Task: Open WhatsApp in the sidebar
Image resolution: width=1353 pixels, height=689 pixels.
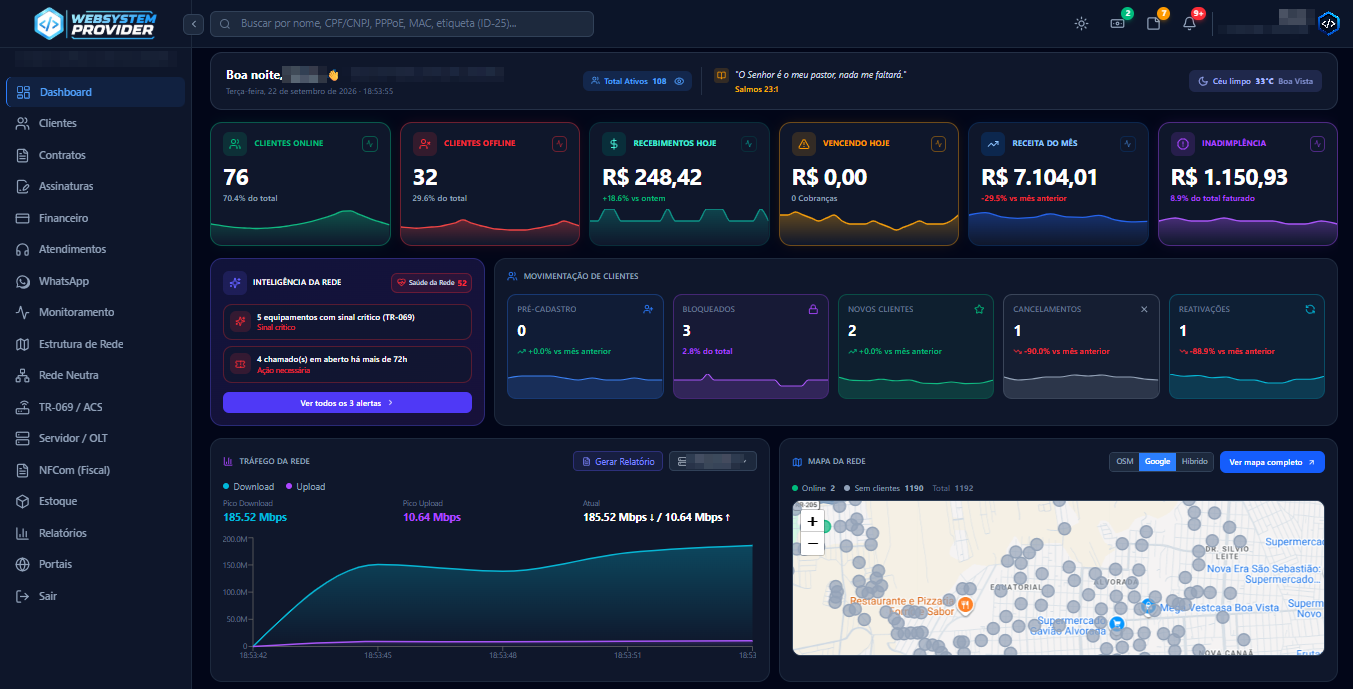Action: pos(96,281)
